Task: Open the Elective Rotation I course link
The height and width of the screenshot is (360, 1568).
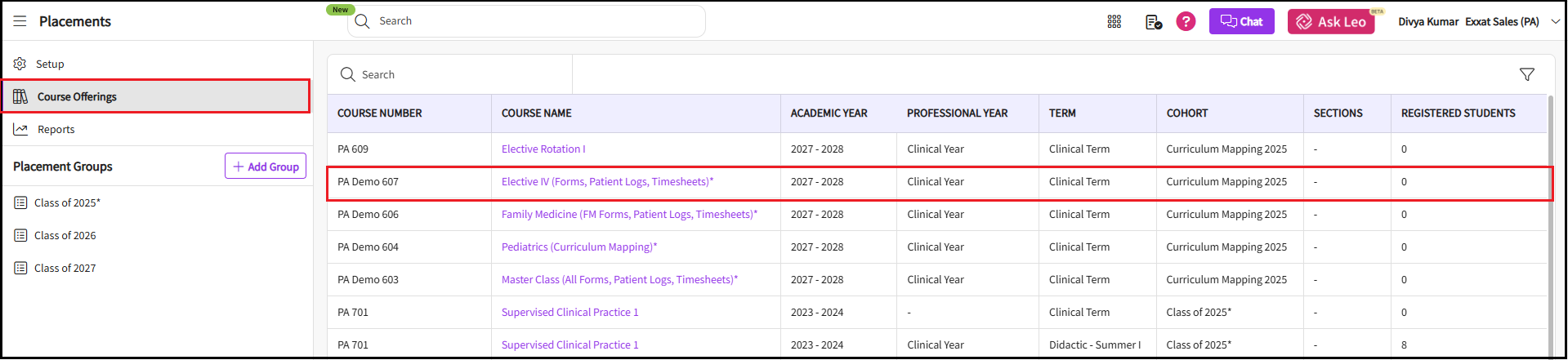Action: pyautogui.click(x=543, y=149)
